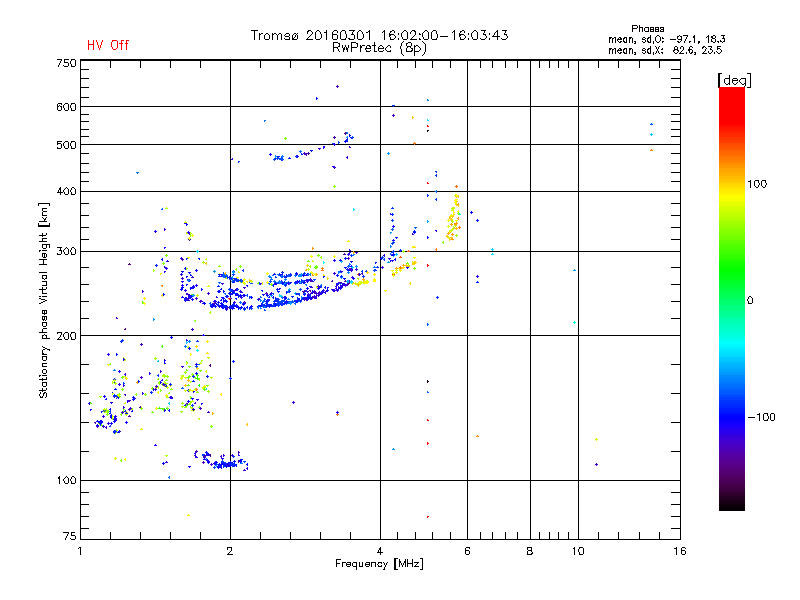Select the plot title 'Tromsø 20160301 16:02:00-16:03:43'

click(x=379, y=35)
